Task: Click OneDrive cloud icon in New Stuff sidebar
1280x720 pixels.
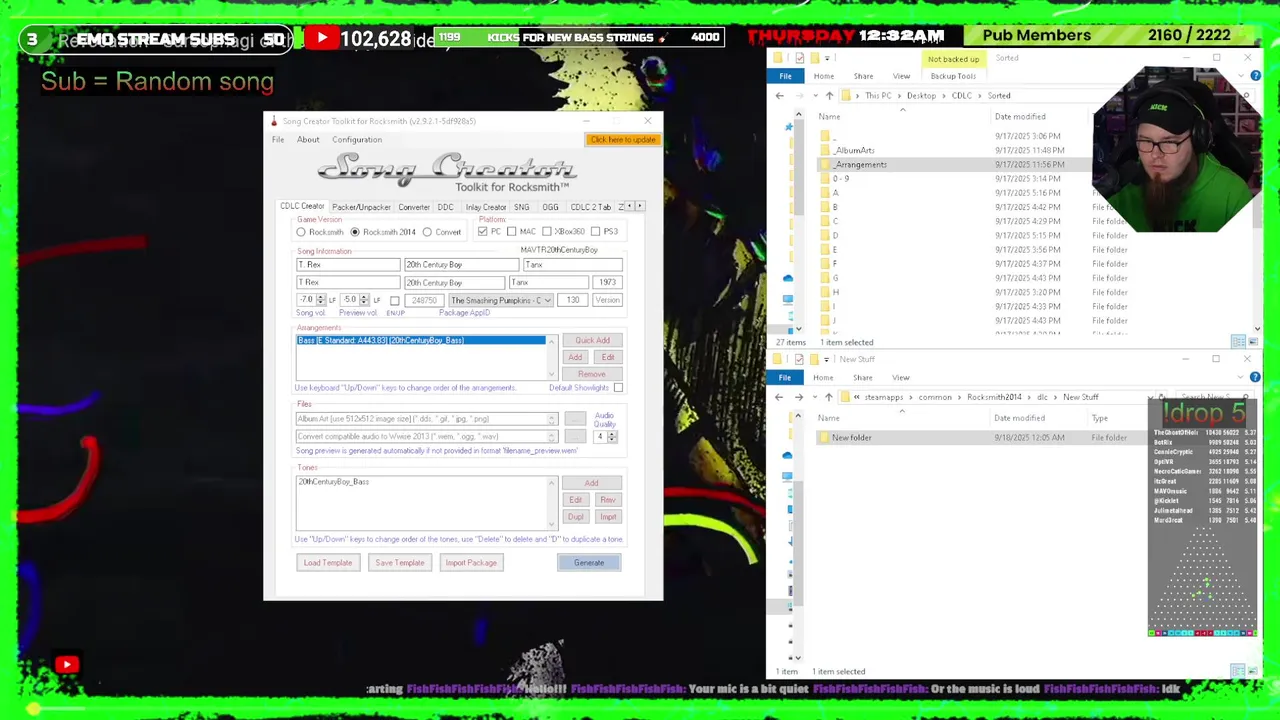Action: click(x=788, y=456)
